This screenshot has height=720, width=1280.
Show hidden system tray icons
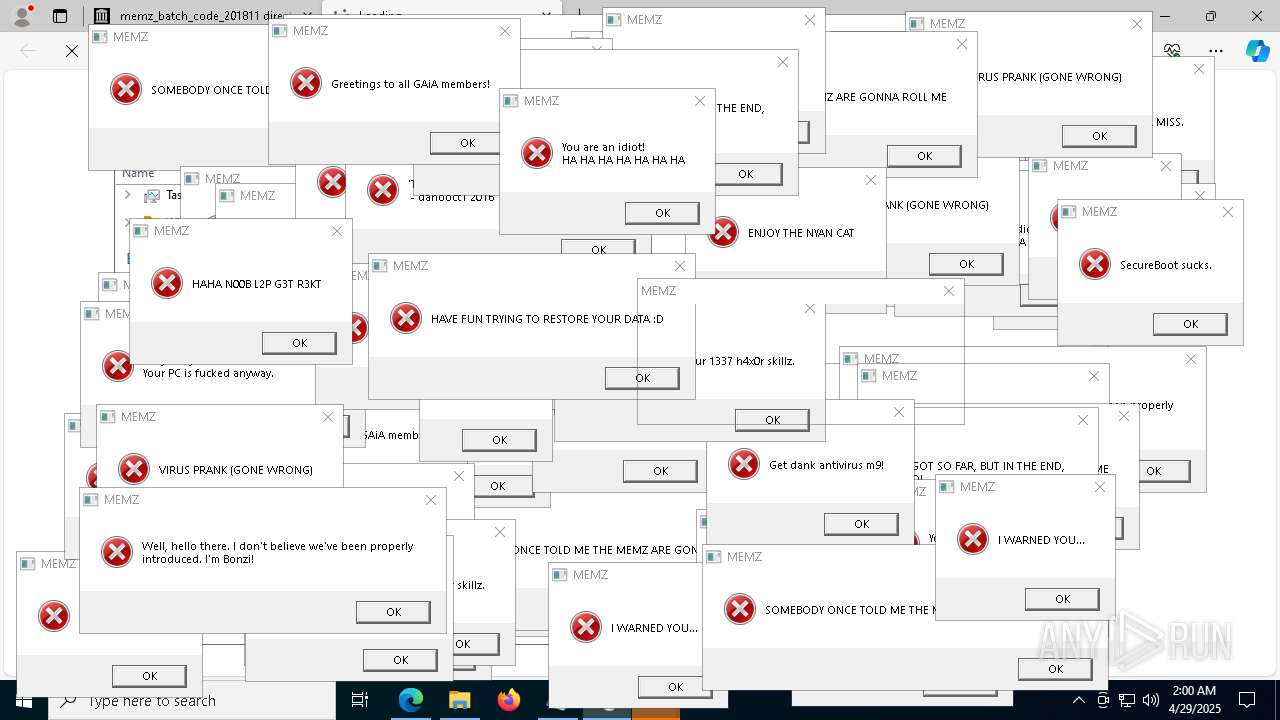click(1079, 700)
